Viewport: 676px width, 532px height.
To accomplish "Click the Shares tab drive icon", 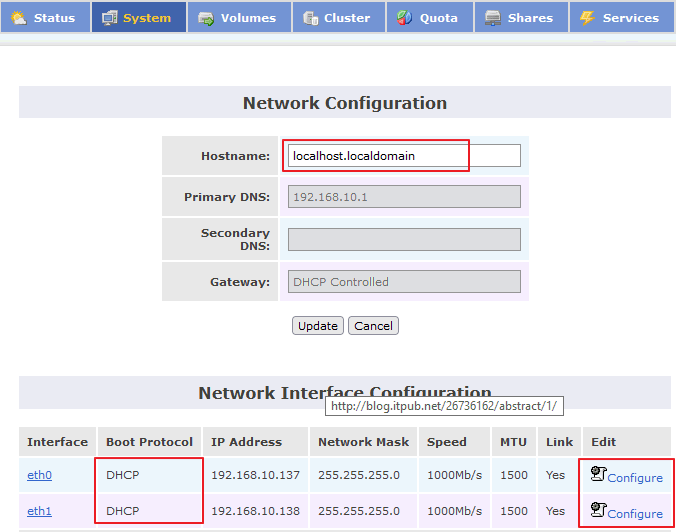I will pos(492,18).
